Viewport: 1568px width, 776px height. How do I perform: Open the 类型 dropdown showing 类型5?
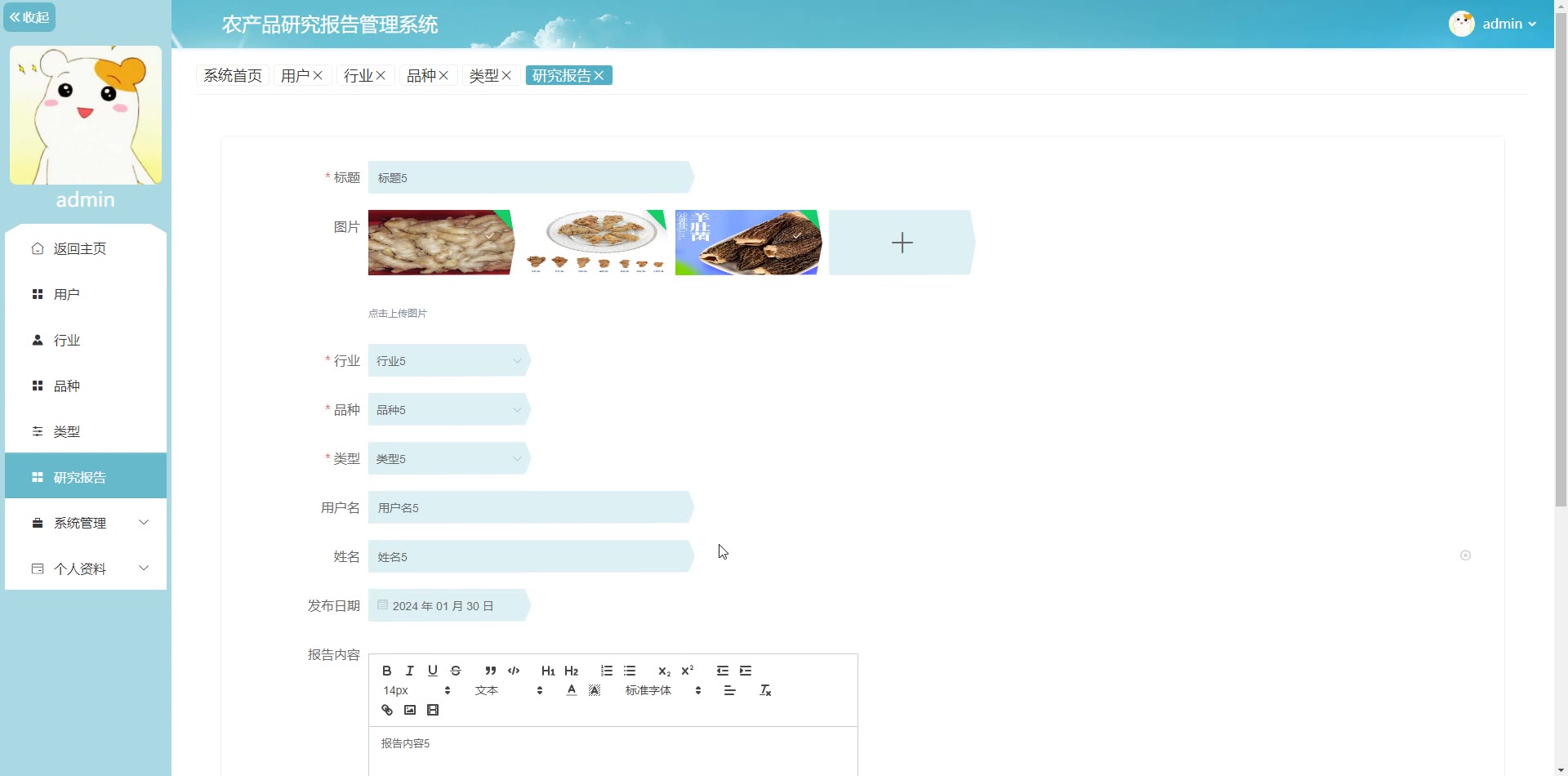click(449, 458)
